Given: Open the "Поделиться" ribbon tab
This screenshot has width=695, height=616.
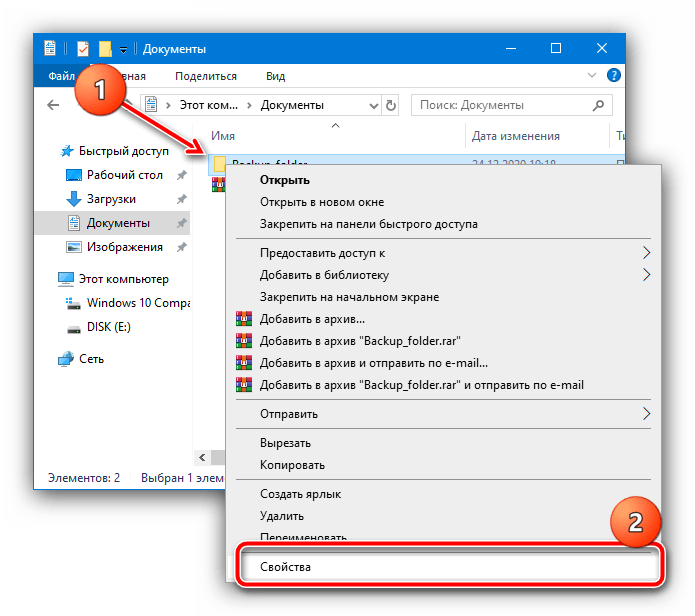Looking at the screenshot, I should pyautogui.click(x=206, y=76).
